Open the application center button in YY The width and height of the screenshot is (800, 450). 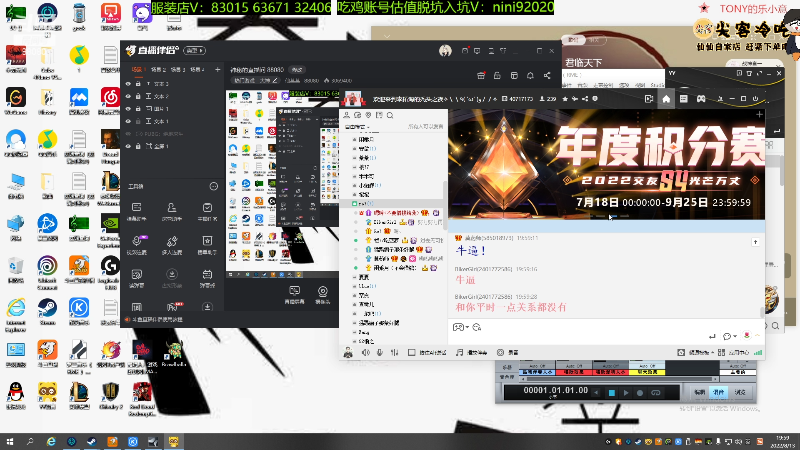(x=735, y=353)
